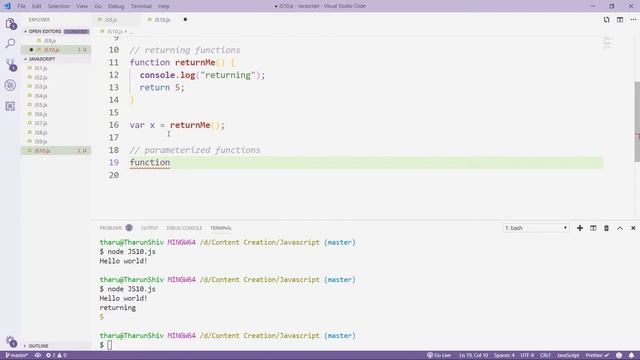Split the editor with the split icon
The height and width of the screenshot is (360, 640).
point(620,20)
